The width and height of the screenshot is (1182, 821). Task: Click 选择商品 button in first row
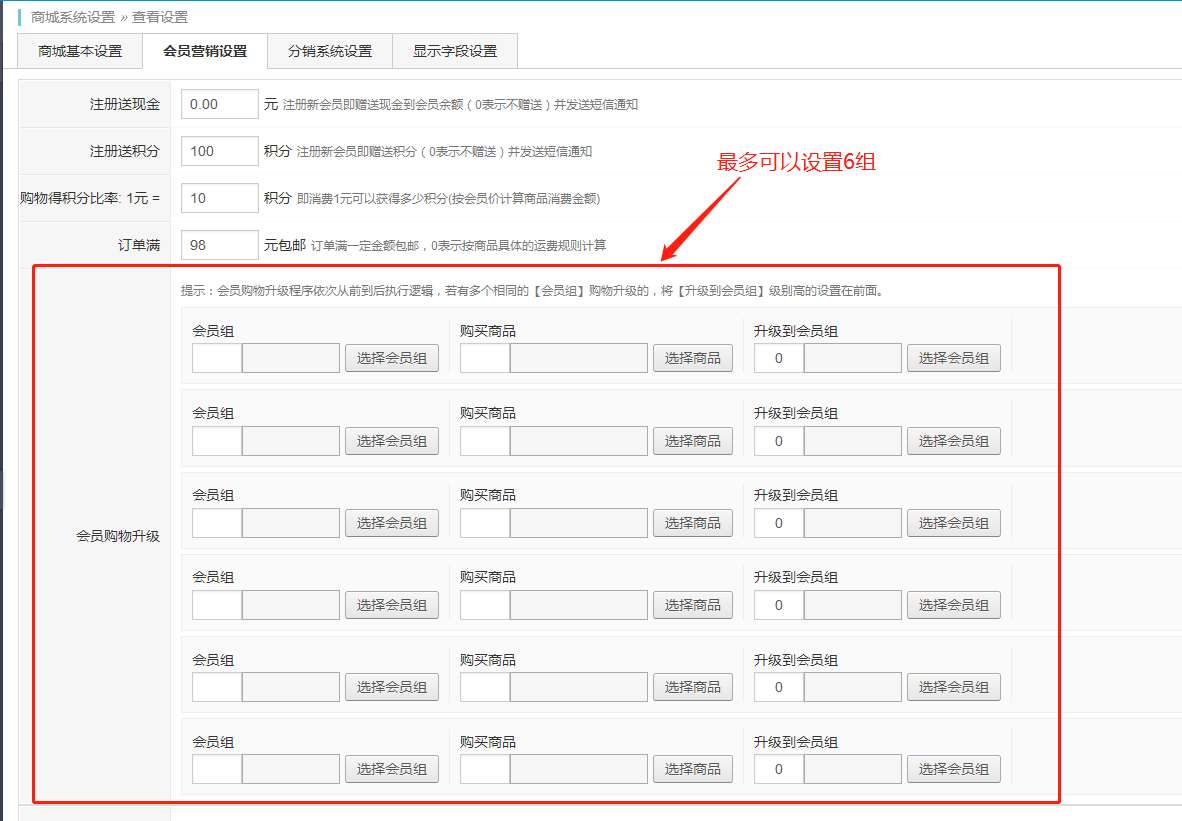pyautogui.click(x=692, y=358)
